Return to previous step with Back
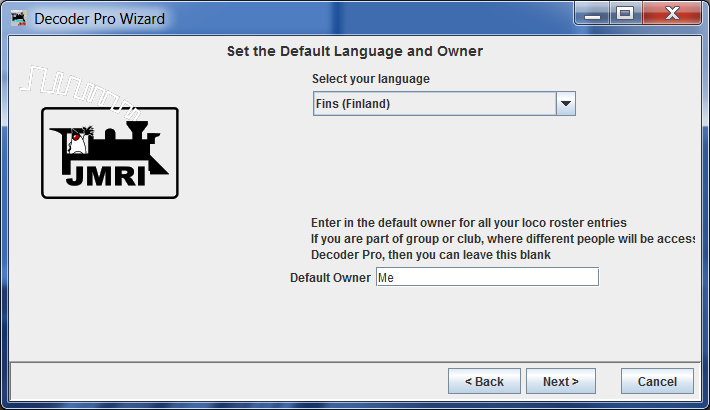This screenshot has width=710, height=410. point(484,381)
